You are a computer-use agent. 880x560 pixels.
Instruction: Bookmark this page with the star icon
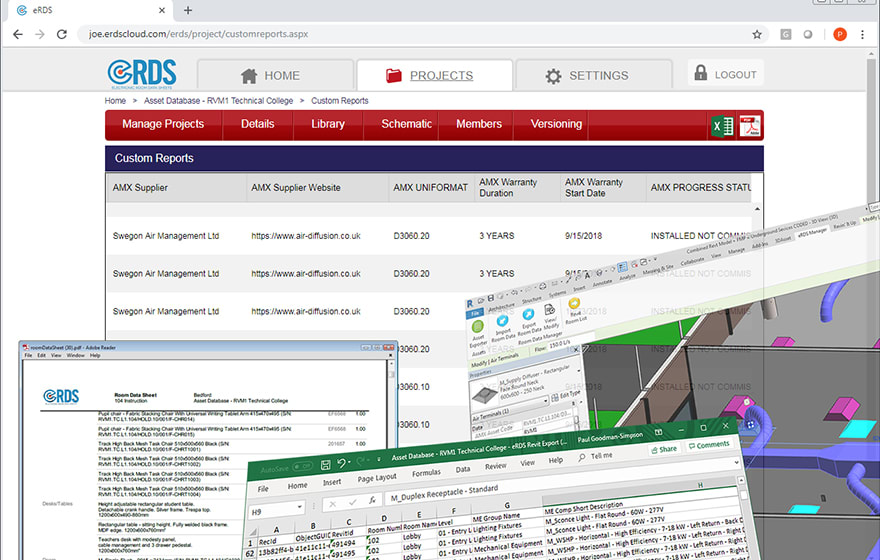click(x=757, y=34)
